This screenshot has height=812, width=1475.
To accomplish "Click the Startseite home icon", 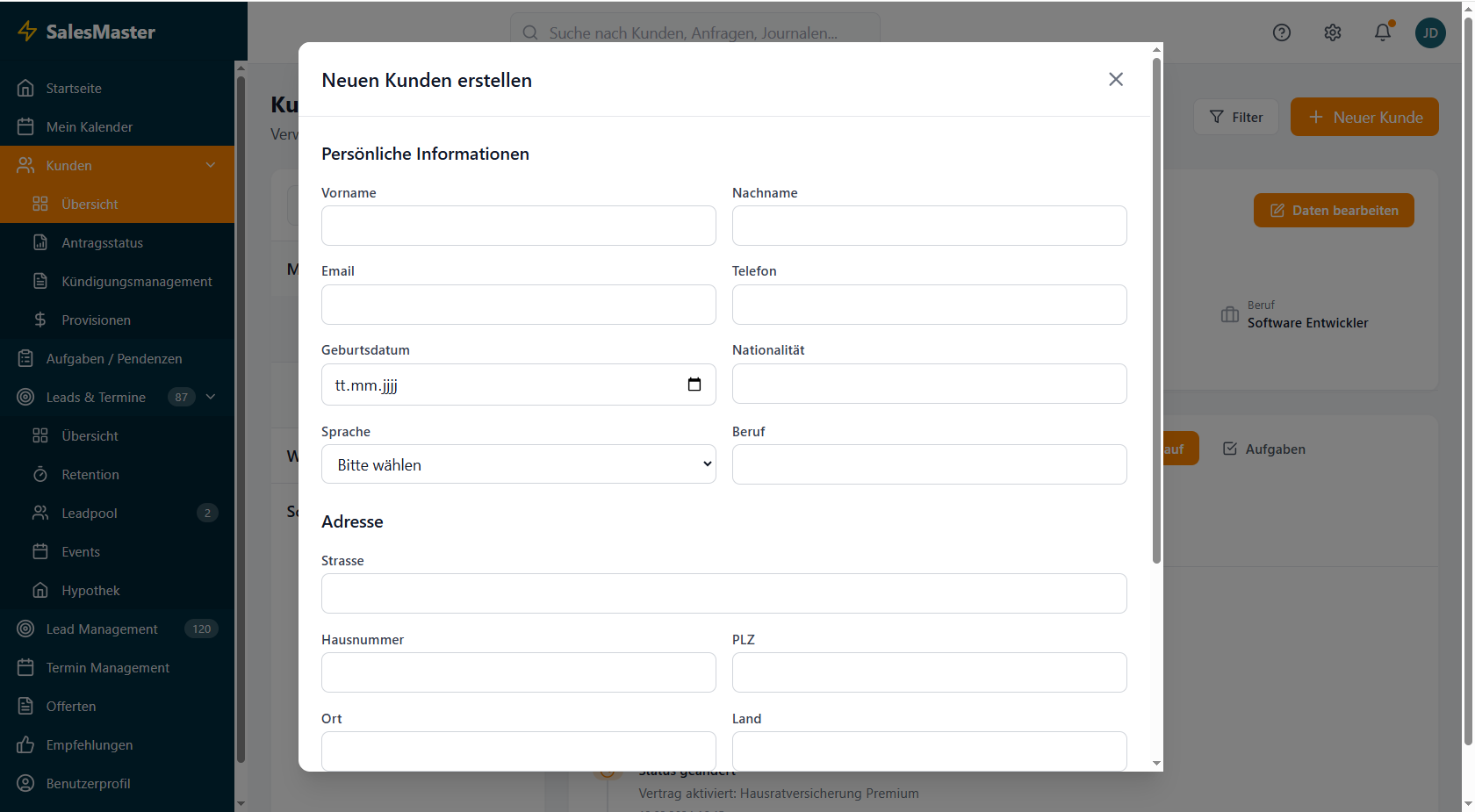I will pyautogui.click(x=25, y=89).
